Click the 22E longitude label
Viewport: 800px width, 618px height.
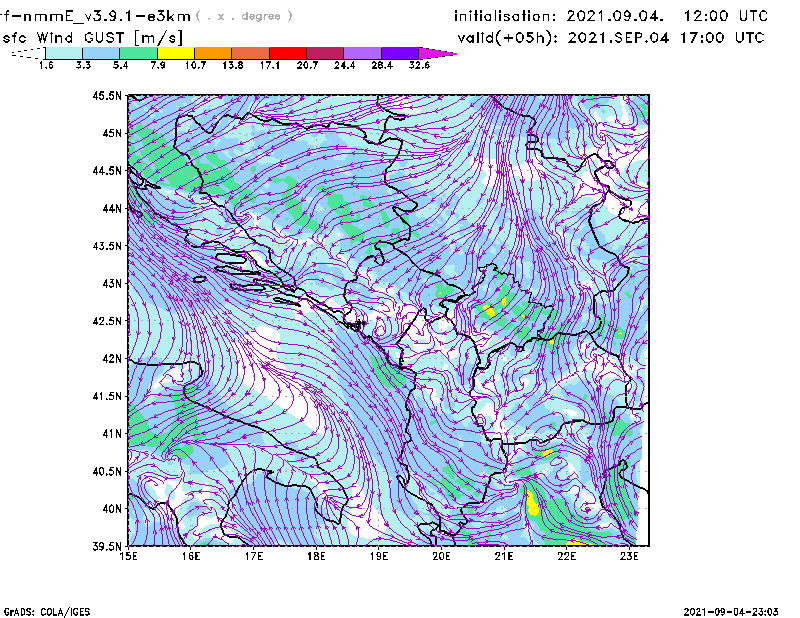pos(567,556)
